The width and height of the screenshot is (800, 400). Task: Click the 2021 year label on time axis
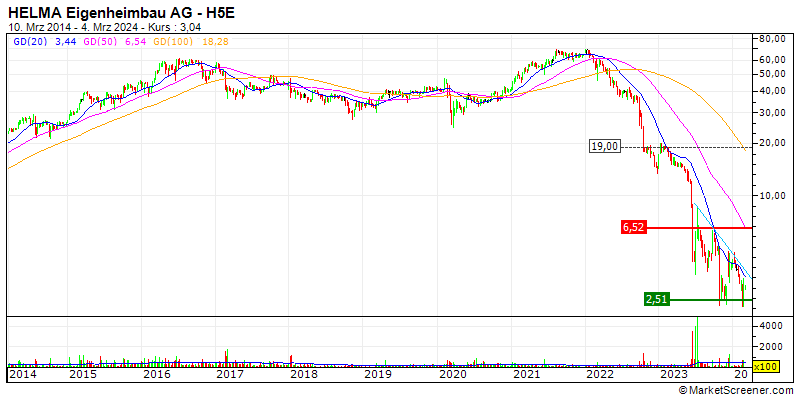click(x=526, y=375)
